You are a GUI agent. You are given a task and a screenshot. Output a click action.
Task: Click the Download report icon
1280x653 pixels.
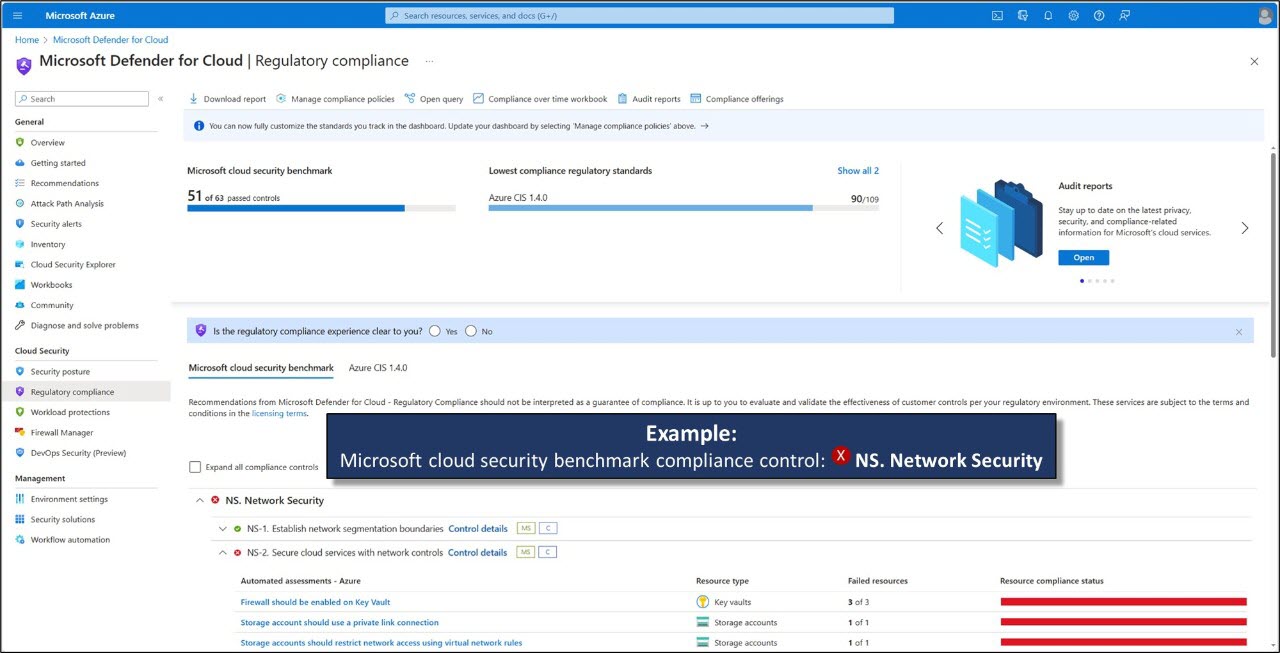[x=194, y=99]
